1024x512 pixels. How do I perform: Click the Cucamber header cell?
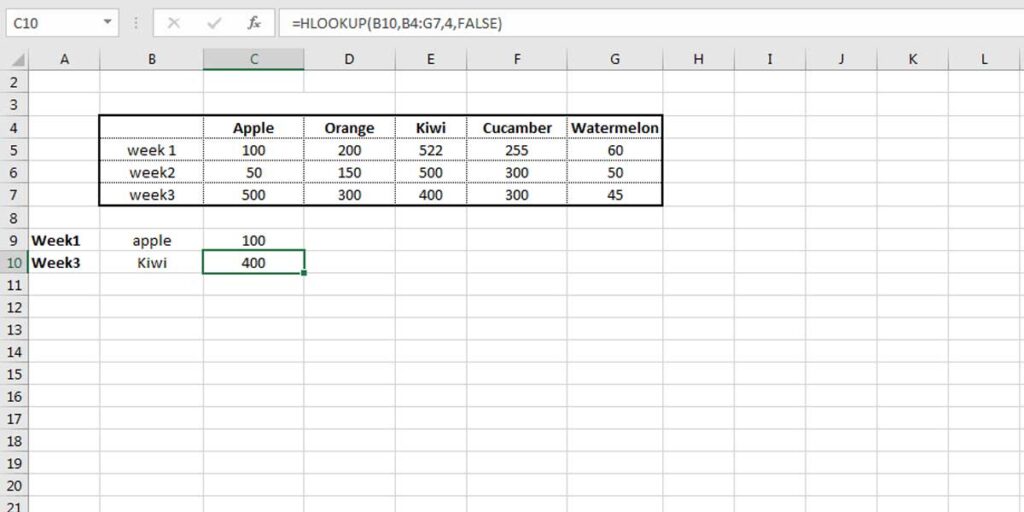coord(517,128)
